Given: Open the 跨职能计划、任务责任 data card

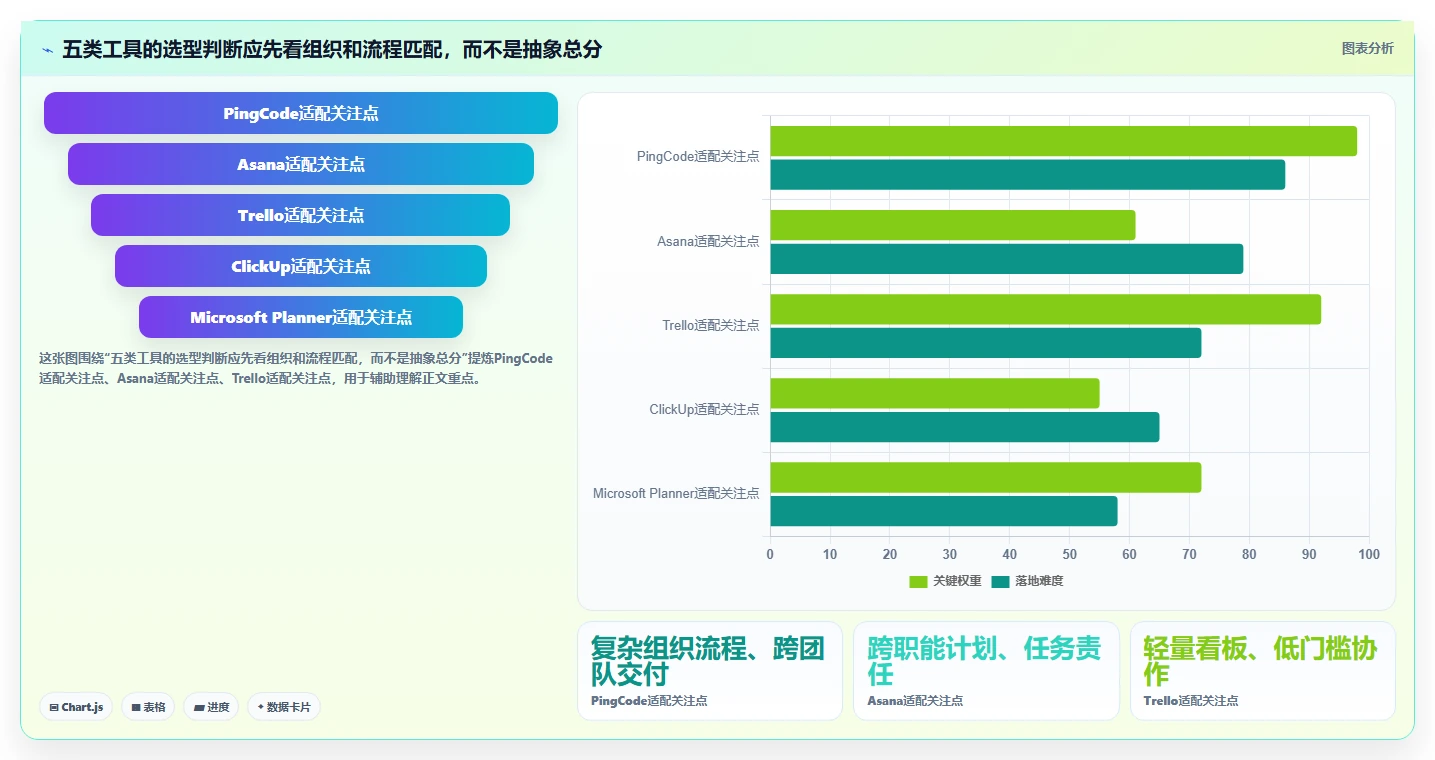Looking at the screenshot, I should pos(986,670).
